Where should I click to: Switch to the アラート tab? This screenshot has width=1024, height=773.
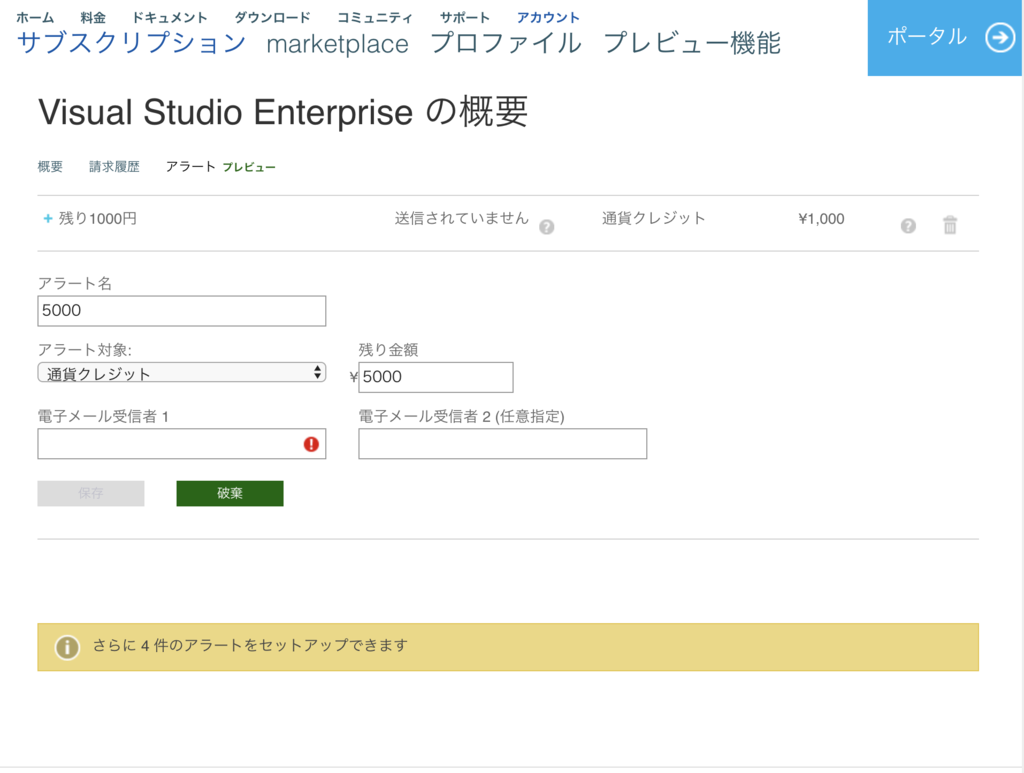coord(191,167)
